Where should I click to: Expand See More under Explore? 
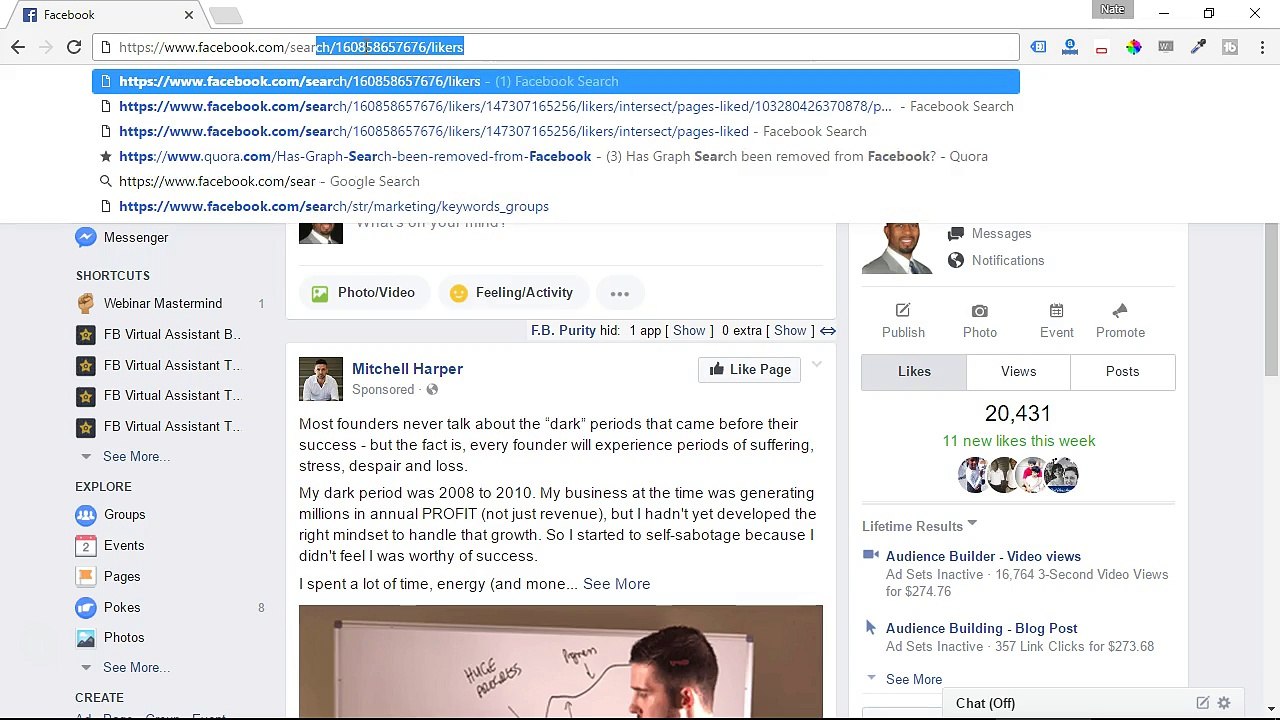click(x=136, y=667)
